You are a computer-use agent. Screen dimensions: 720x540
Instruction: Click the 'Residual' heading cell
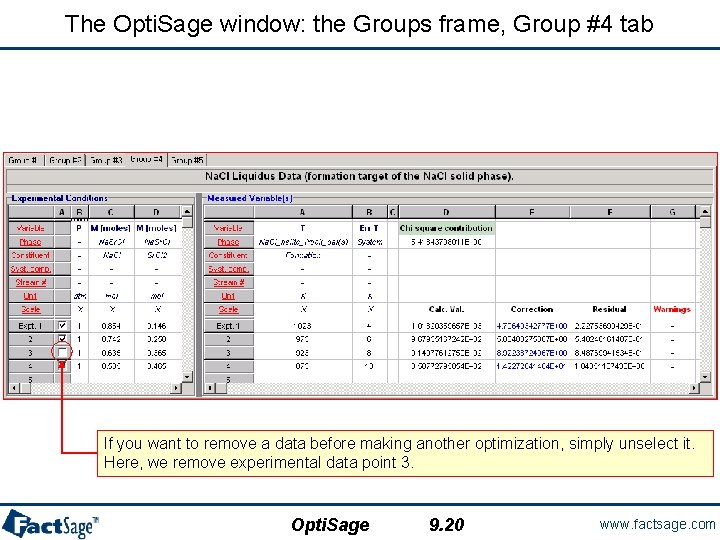point(610,309)
